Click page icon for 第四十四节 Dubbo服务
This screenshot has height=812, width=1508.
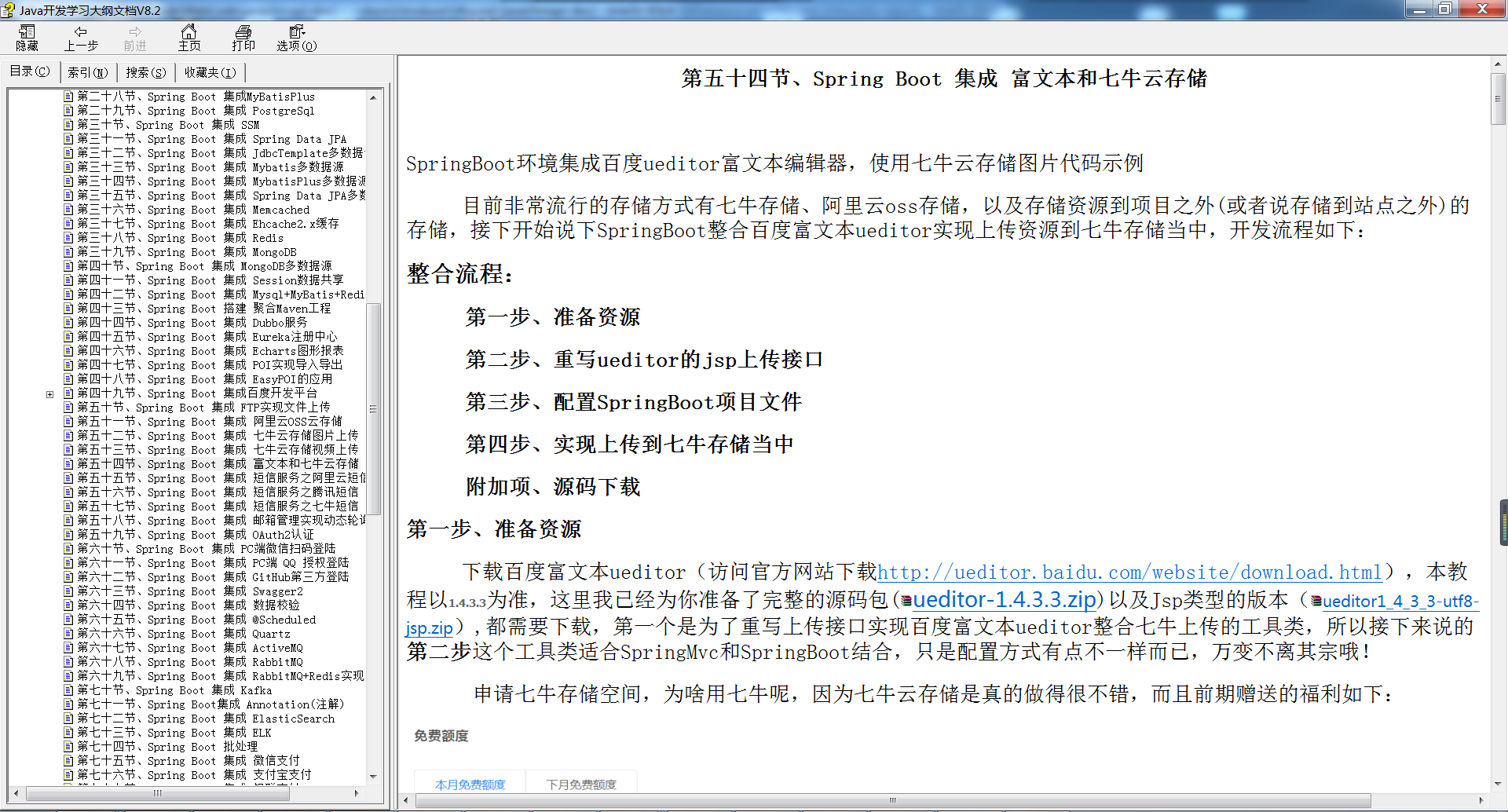pyautogui.click(x=68, y=323)
